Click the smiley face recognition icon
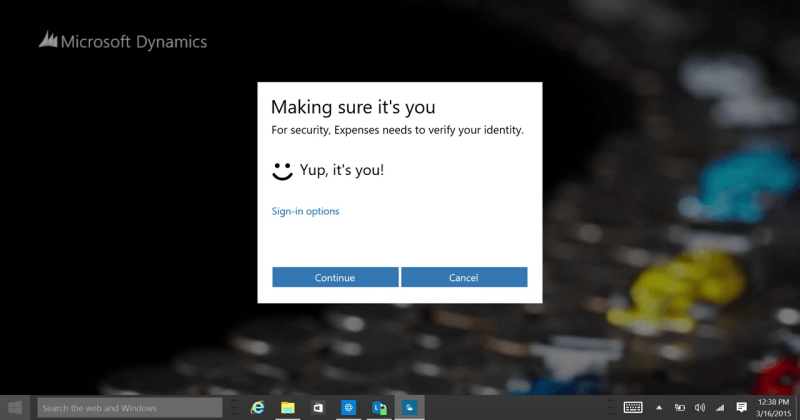800x420 pixels. pyautogui.click(x=282, y=171)
